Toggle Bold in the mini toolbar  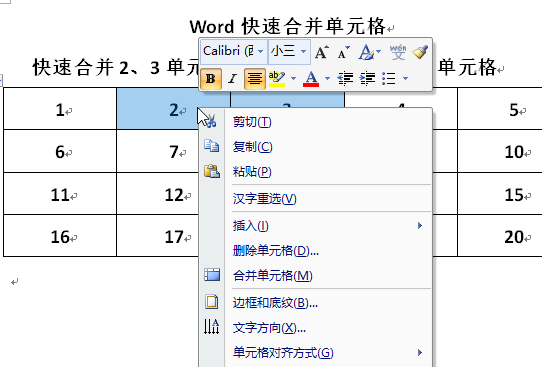[211, 79]
